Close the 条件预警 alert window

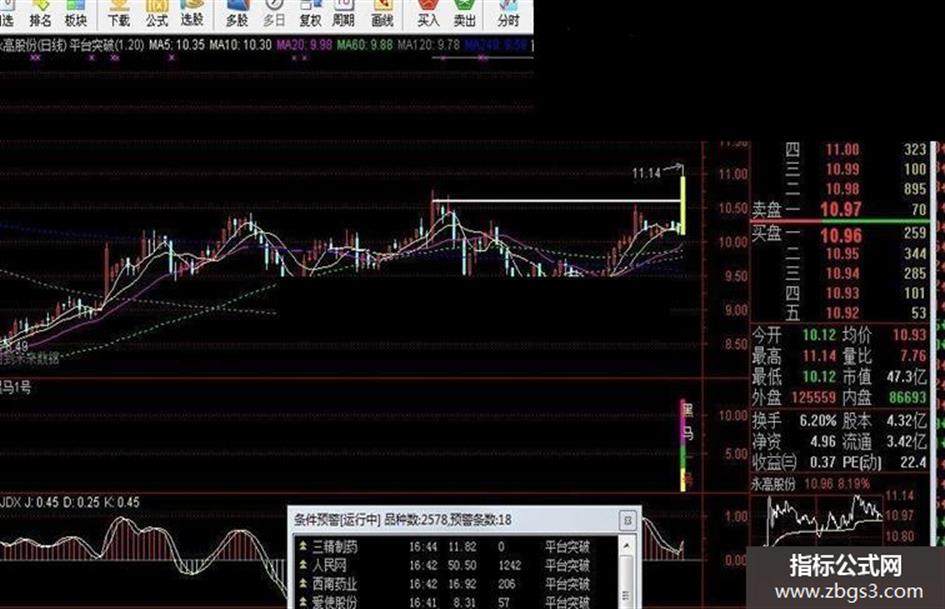coord(627,520)
